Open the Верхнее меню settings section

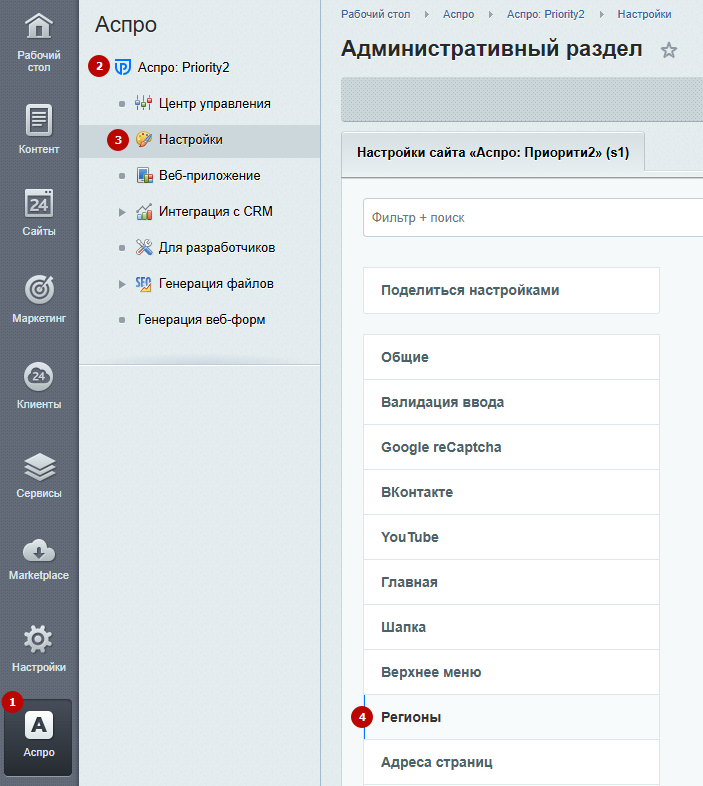pyautogui.click(x=511, y=672)
